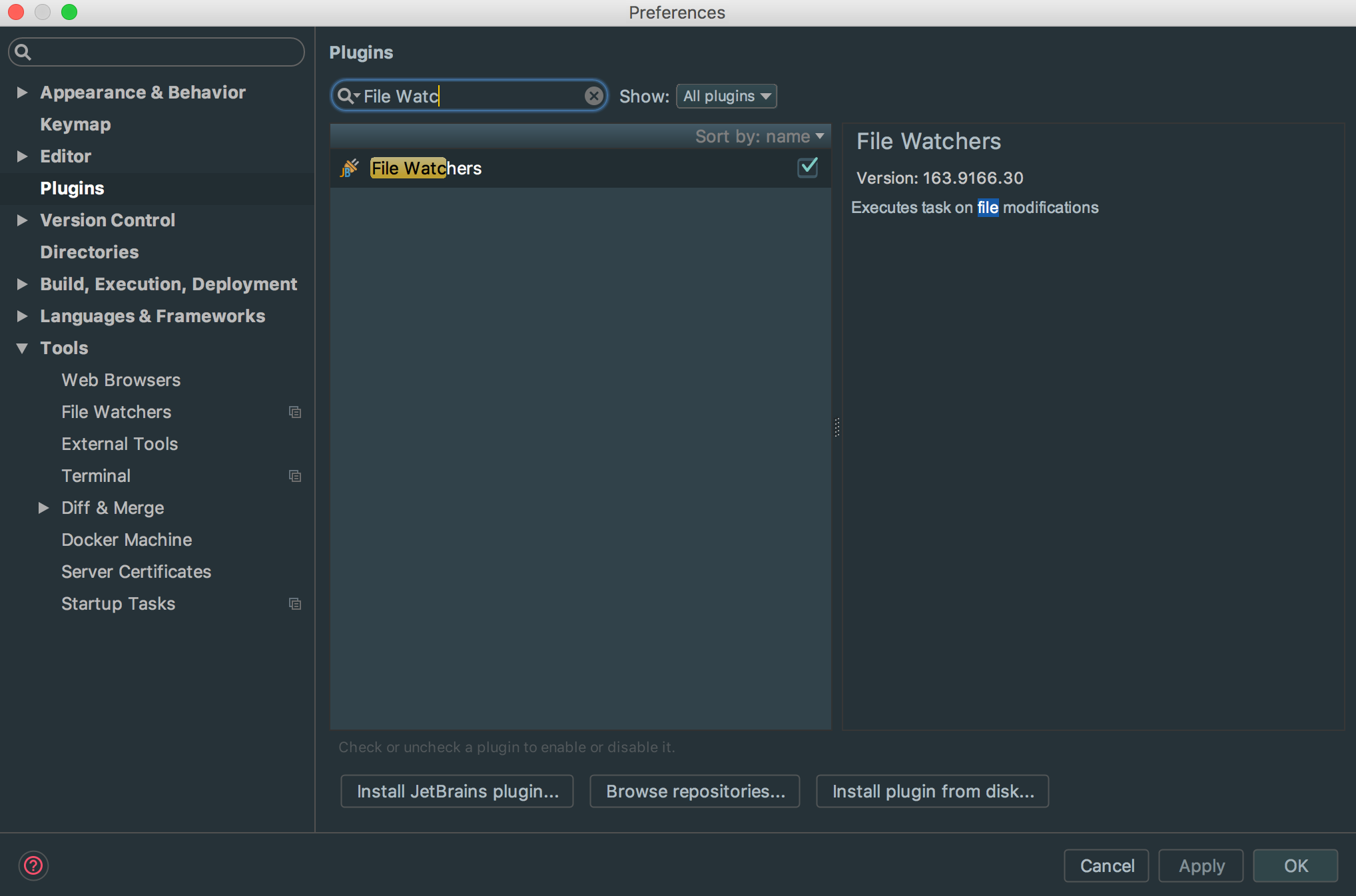This screenshot has width=1356, height=896.
Task: Click the project-level icon beside Terminal
Action: tap(294, 476)
